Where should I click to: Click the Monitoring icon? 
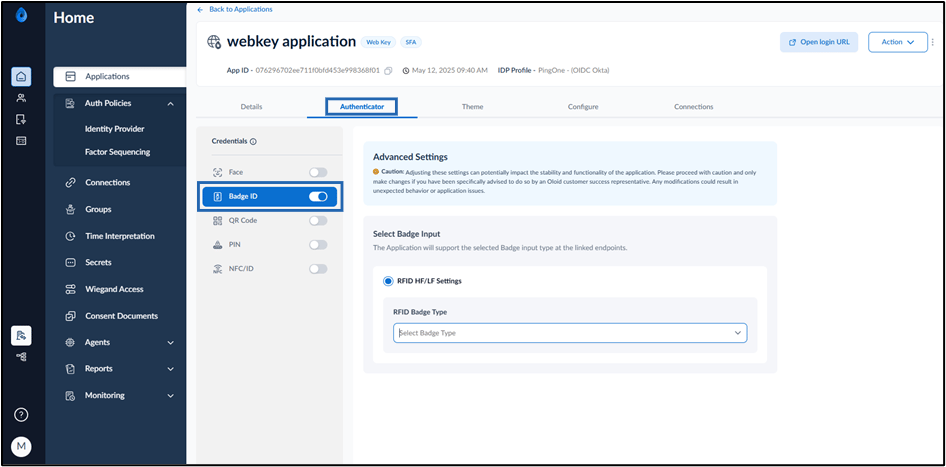pyautogui.click(x=70, y=396)
